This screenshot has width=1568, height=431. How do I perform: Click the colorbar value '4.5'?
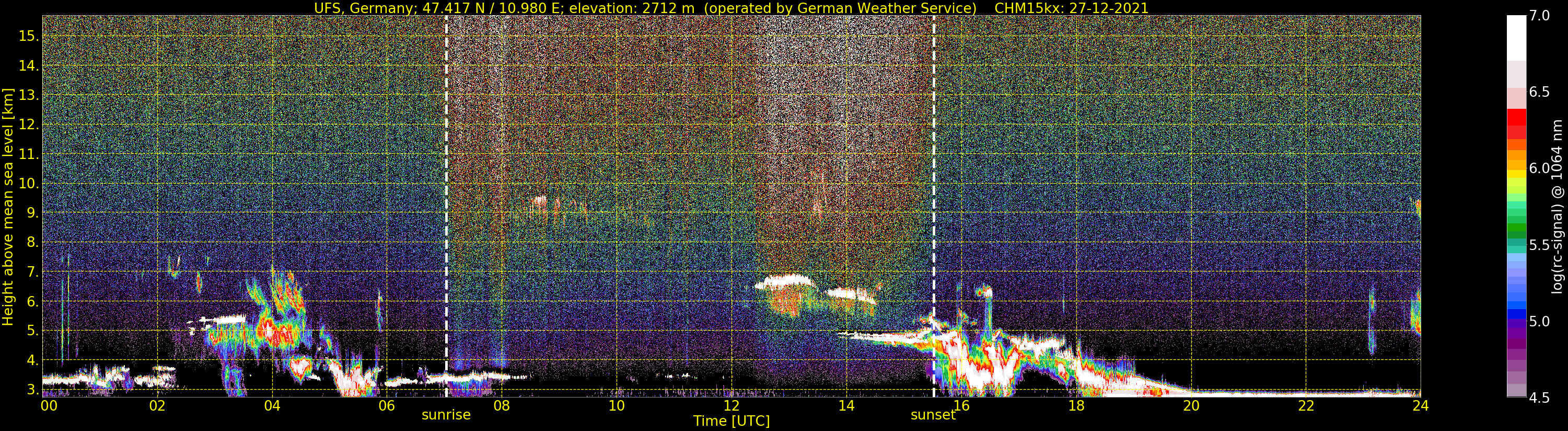pos(1539,398)
